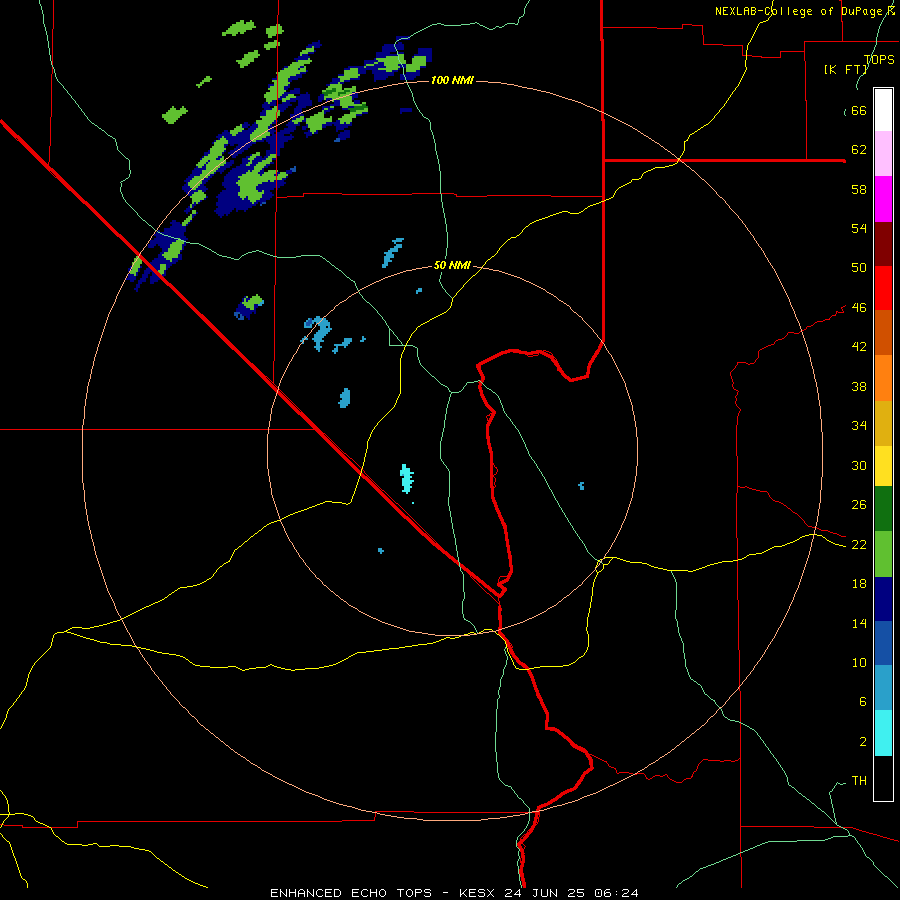Click the 'TOPS' legend heading
This screenshot has width=900, height=900.
point(879,60)
